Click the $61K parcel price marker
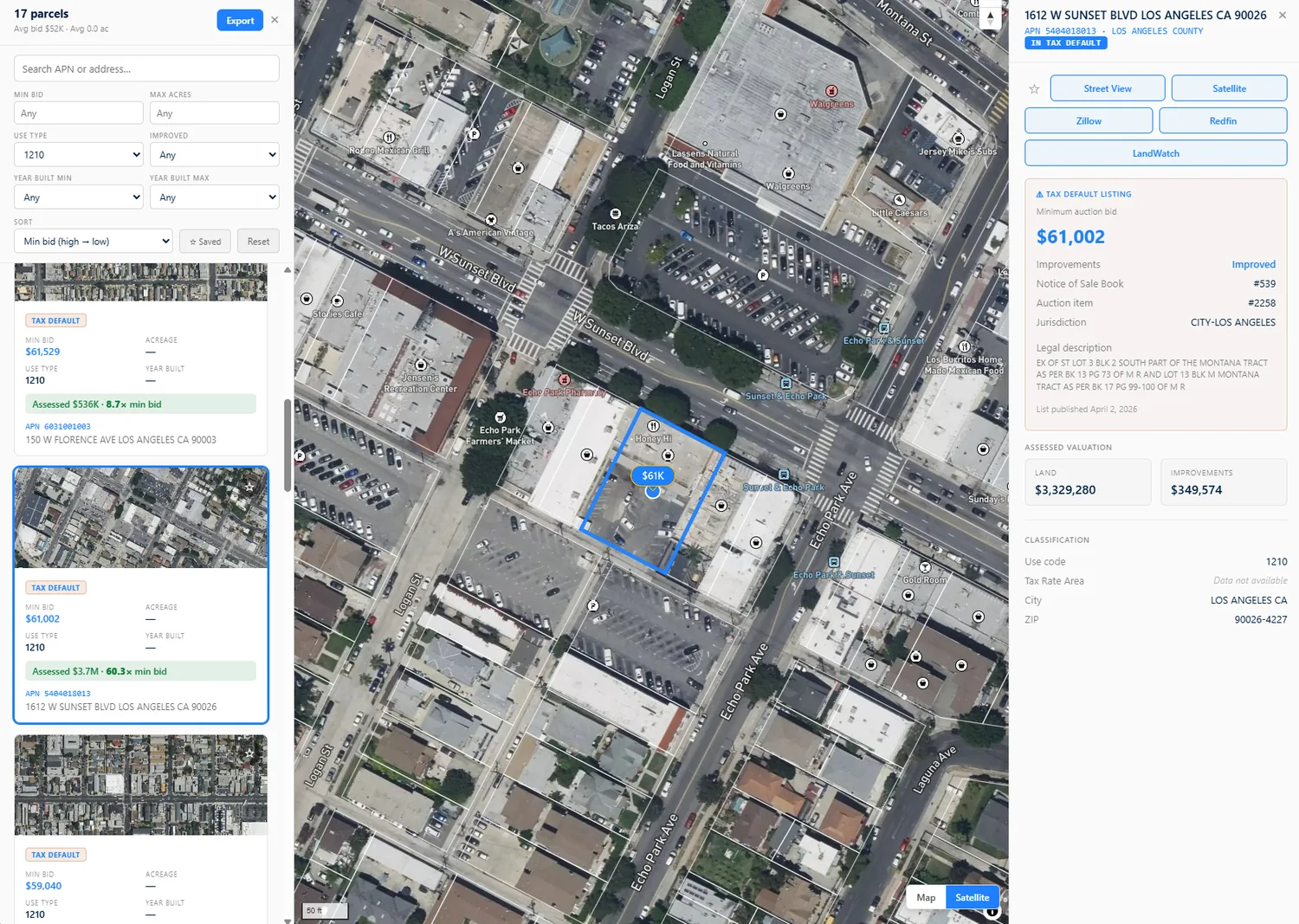This screenshot has width=1299, height=924. 652,475
